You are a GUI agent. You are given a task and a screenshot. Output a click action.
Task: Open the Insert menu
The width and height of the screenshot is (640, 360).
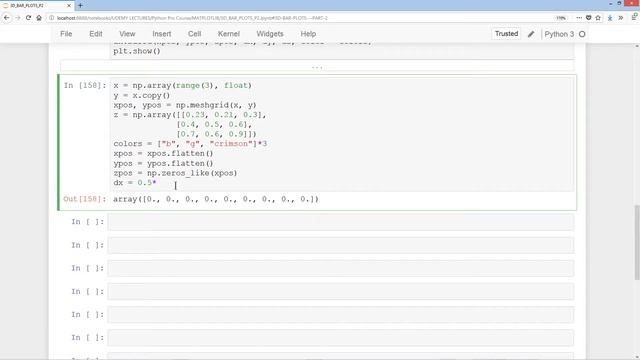[162, 34]
